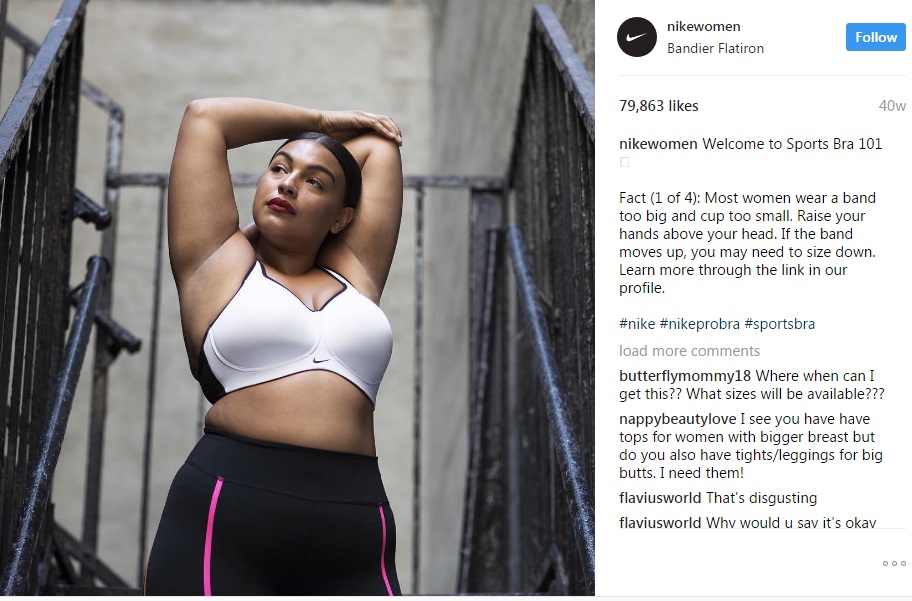This screenshot has height=601, width=912.
Task: Open nappybeautylove's profile
Action: click(678, 419)
